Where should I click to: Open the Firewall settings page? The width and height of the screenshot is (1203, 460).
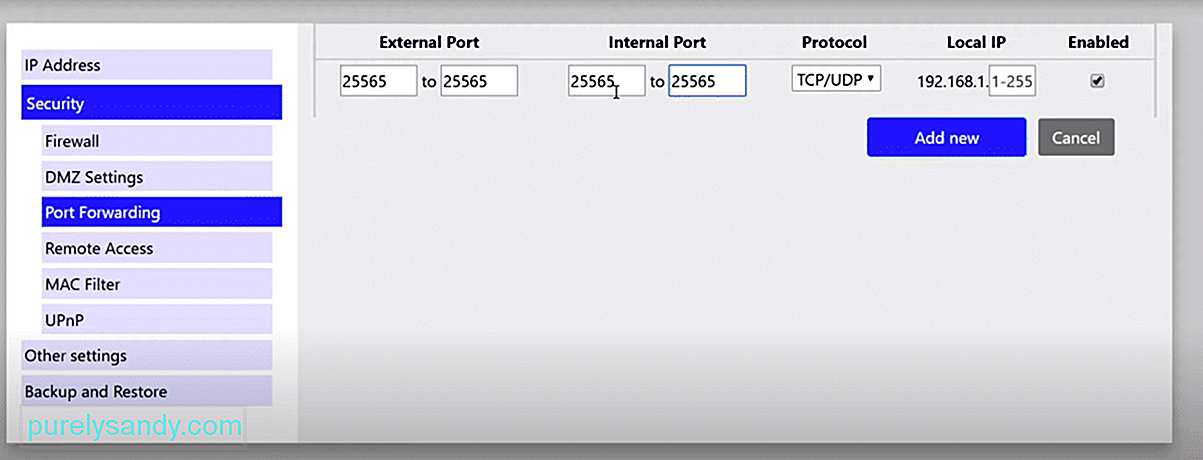coord(157,141)
